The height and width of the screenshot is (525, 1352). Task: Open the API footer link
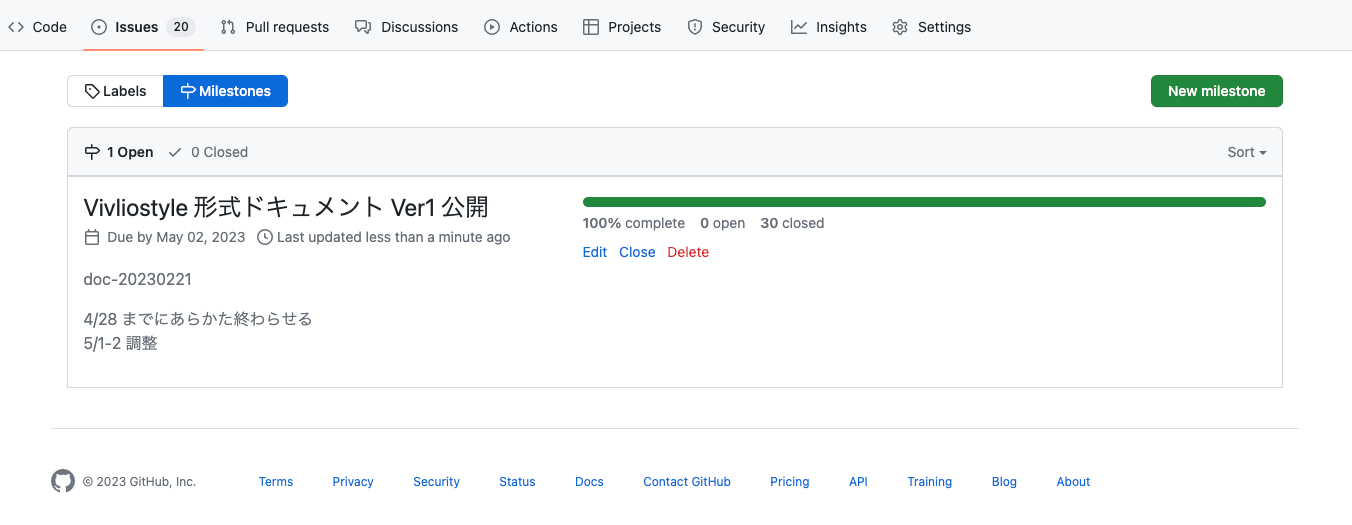point(858,482)
